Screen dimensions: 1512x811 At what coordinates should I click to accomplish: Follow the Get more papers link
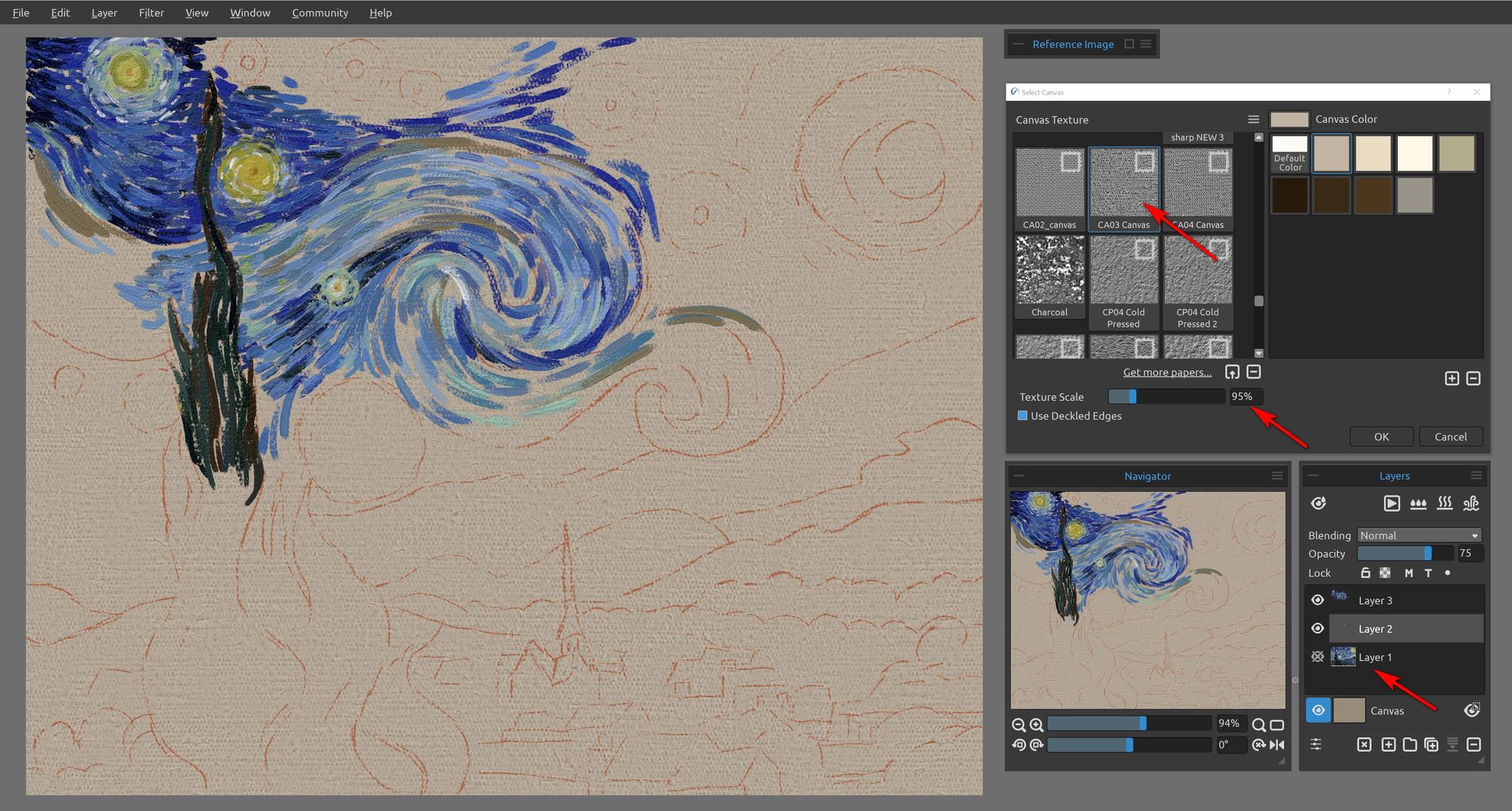1167,372
